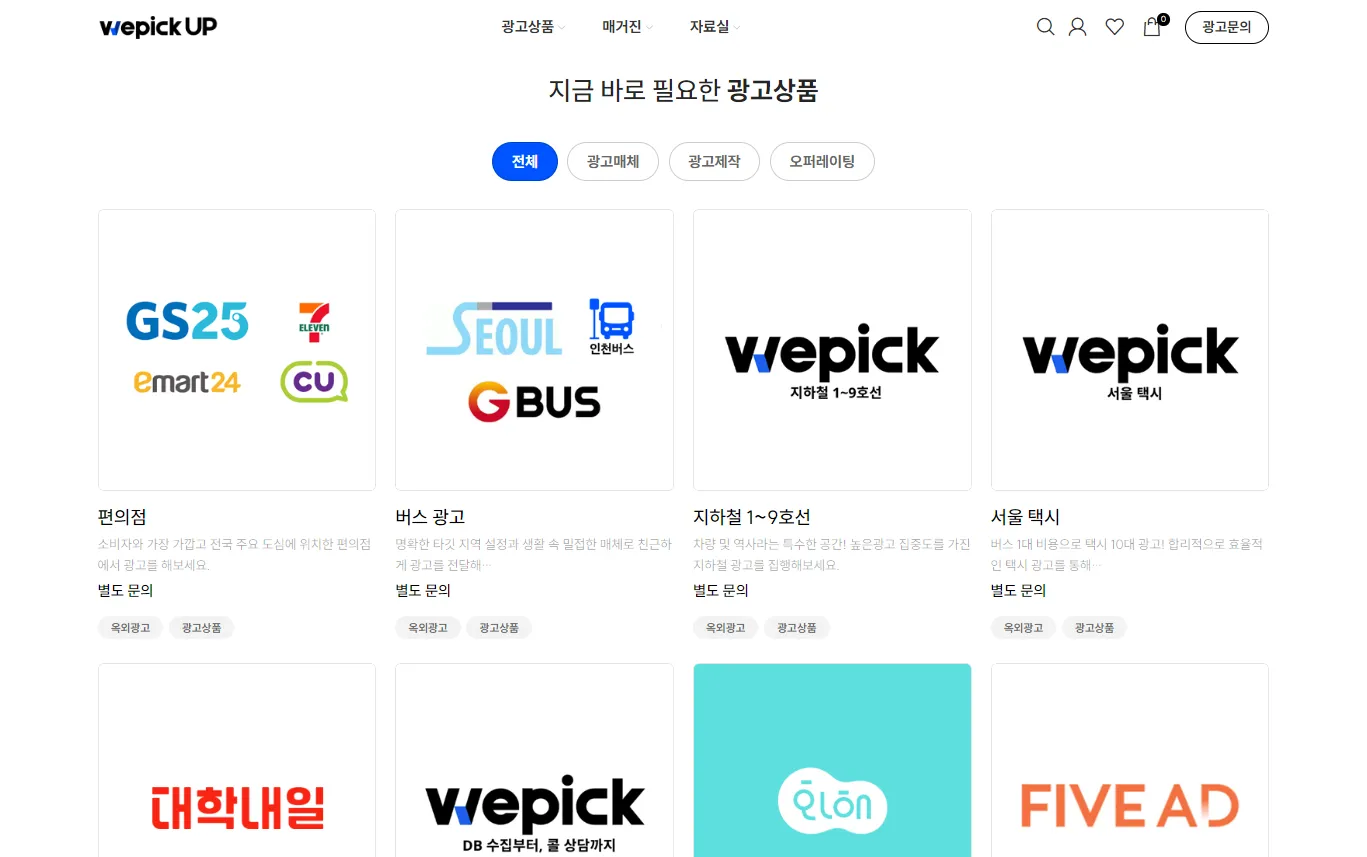
Task: Click the 광고상품 tag under 버스 광고
Action: [x=499, y=628]
